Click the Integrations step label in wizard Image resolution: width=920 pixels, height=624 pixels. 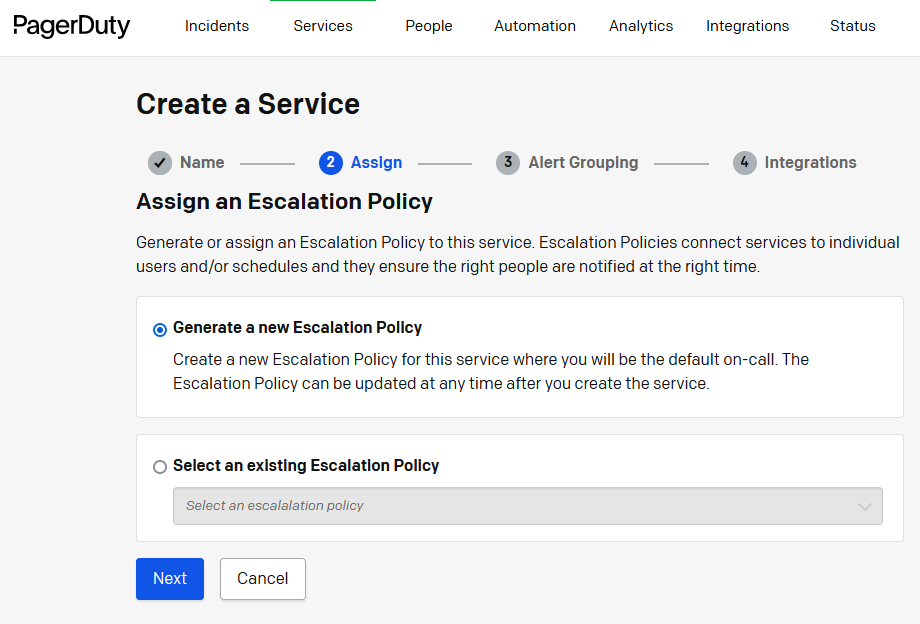tap(810, 163)
